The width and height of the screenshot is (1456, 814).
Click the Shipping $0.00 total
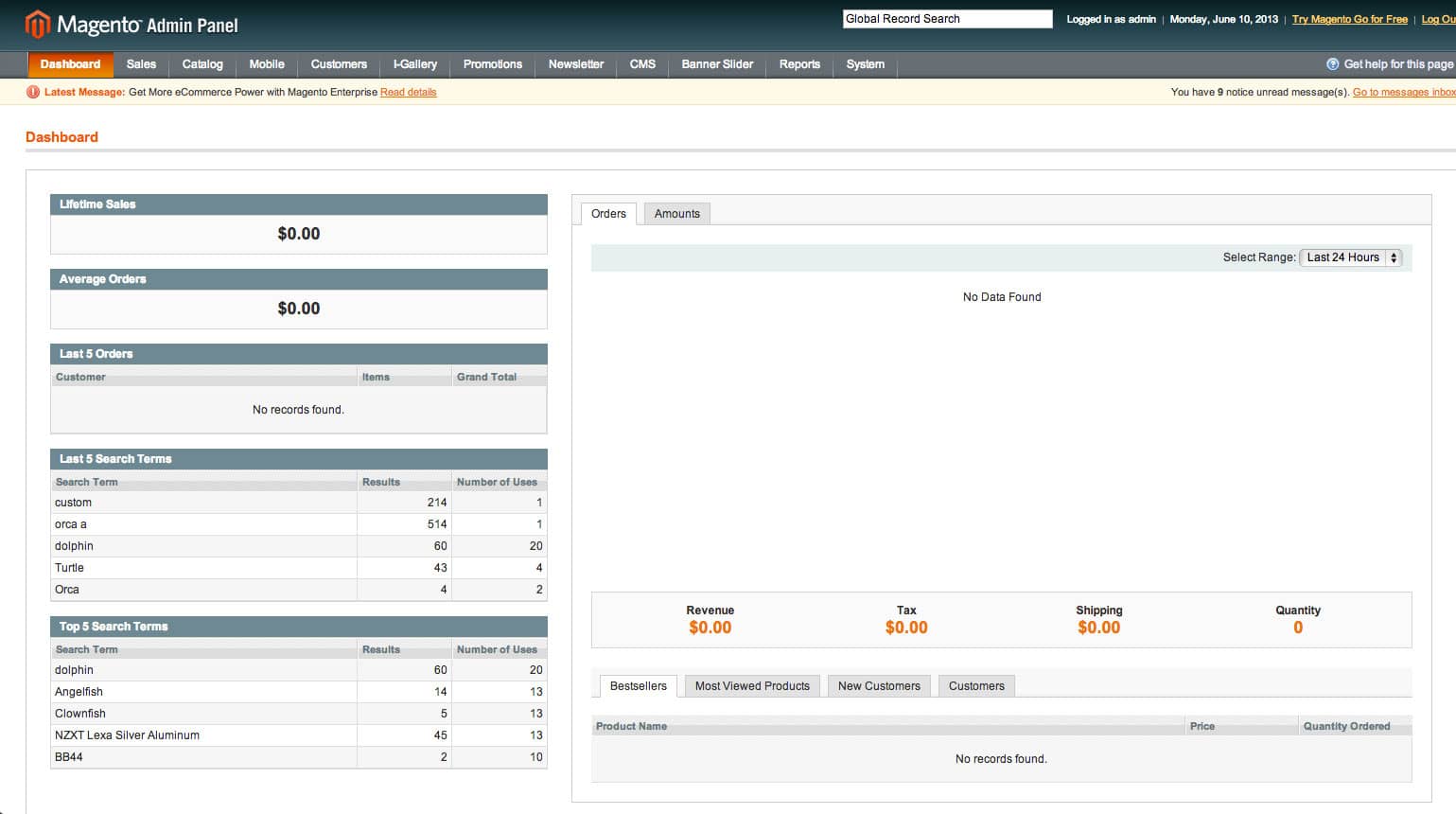1098,628
